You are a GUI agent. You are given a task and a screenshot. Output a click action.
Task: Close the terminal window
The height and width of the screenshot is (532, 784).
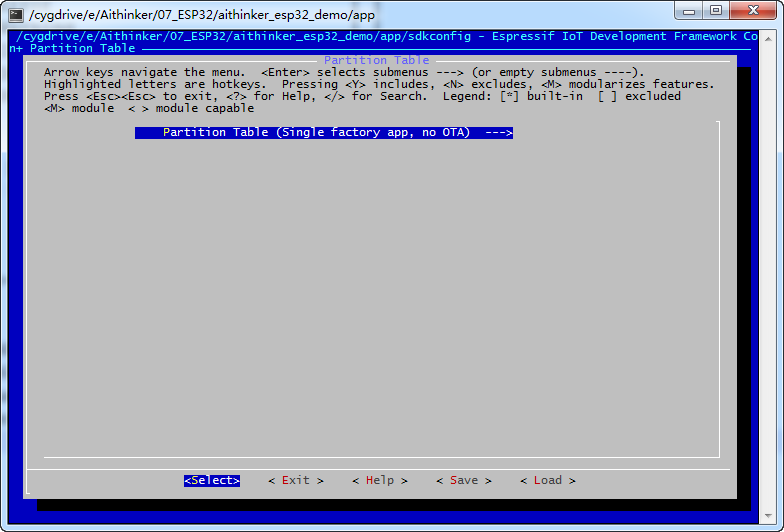(753, 10)
